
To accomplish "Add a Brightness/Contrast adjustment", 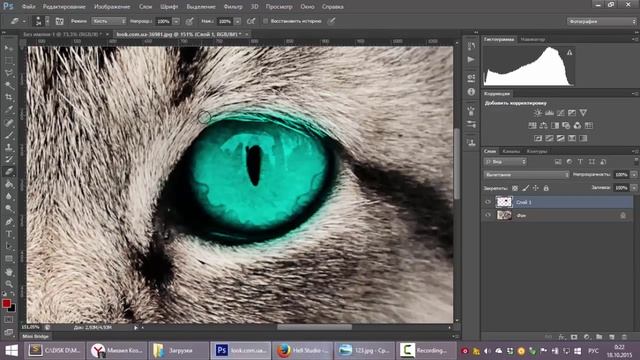I will 538,113.
